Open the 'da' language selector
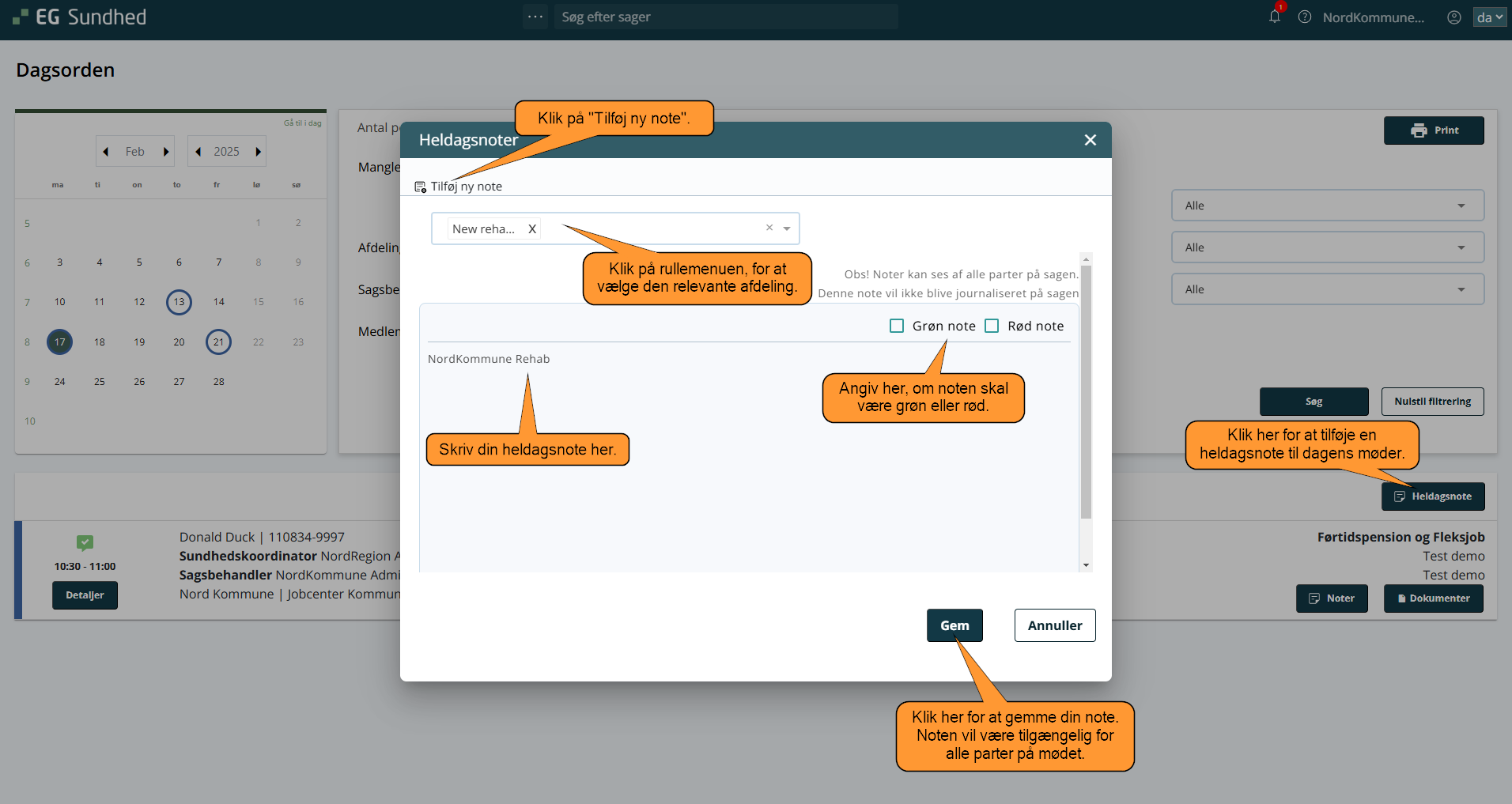Viewport: 1512px width, 804px height. 1489,17
